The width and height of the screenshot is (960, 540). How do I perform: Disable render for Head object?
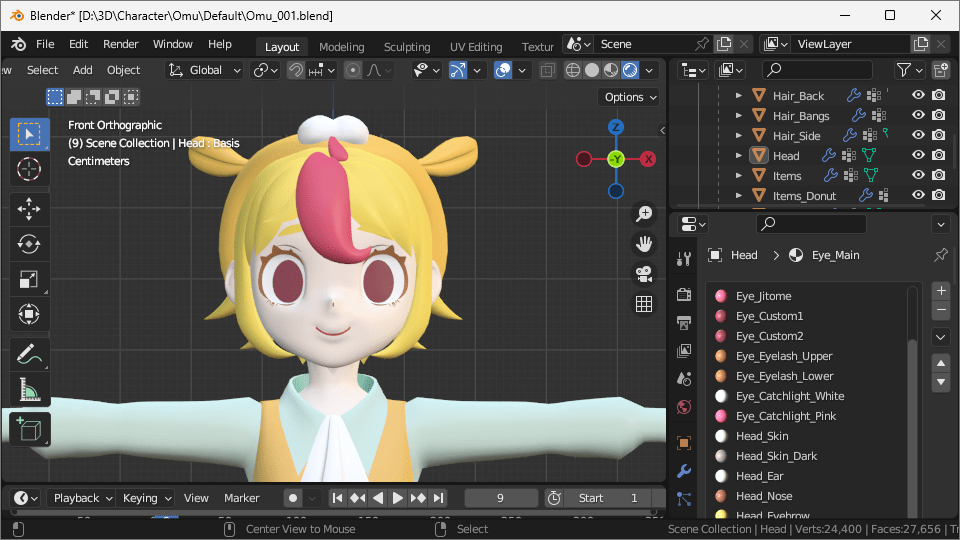tap(938, 156)
